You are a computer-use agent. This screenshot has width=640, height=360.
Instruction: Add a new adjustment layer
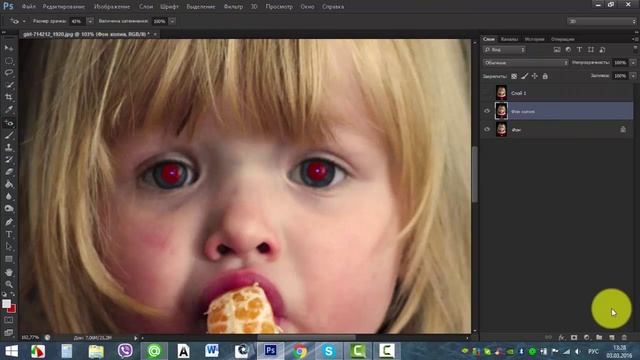pos(587,338)
